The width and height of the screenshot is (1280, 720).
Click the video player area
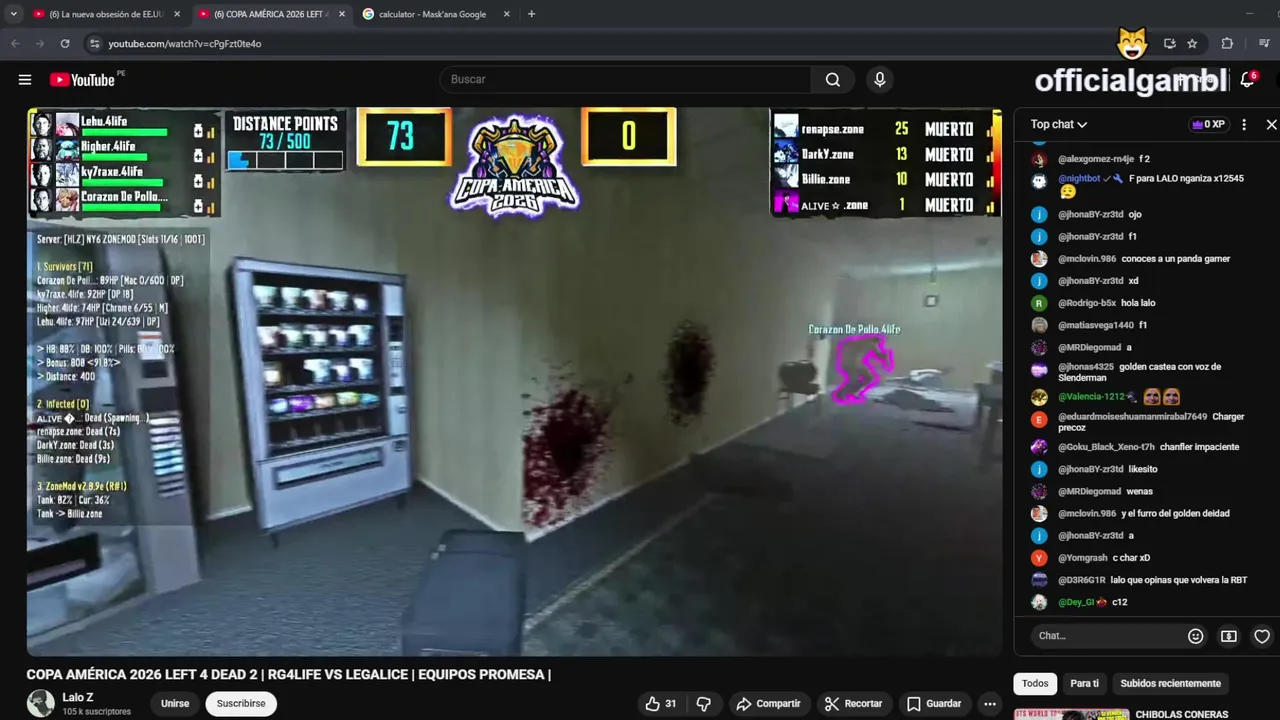pos(514,381)
